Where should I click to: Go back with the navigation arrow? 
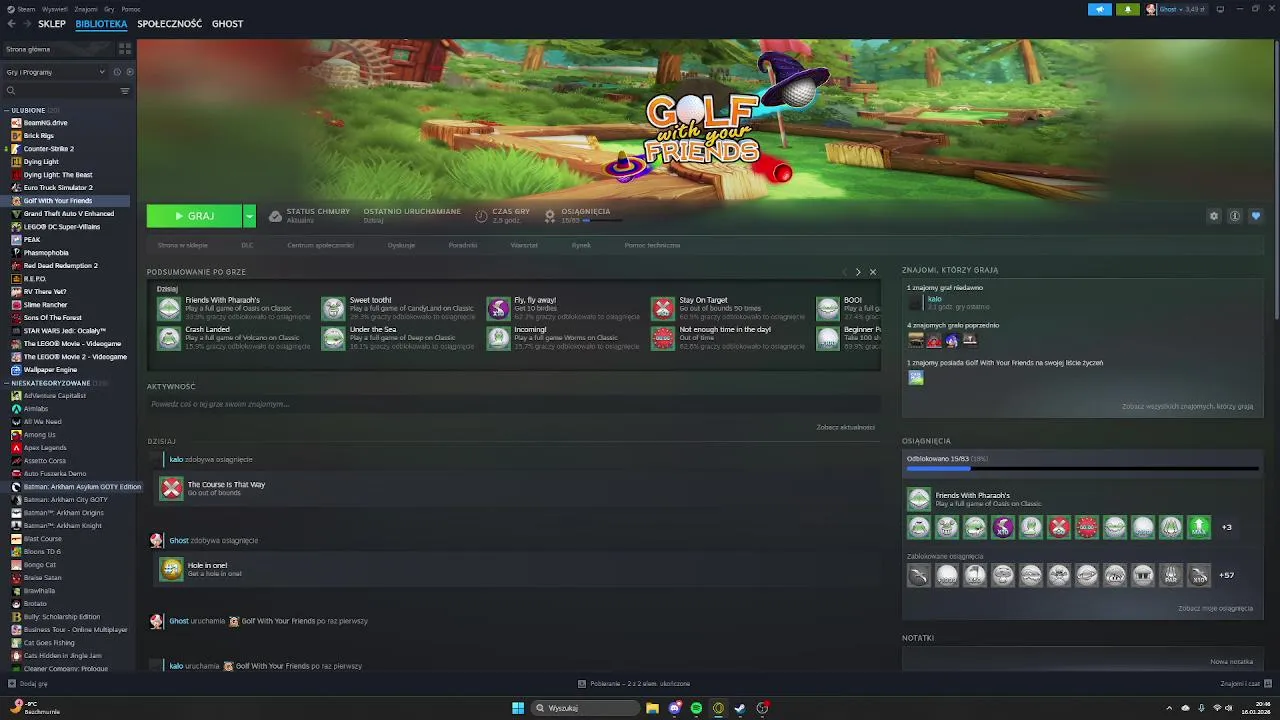[x=12, y=23]
